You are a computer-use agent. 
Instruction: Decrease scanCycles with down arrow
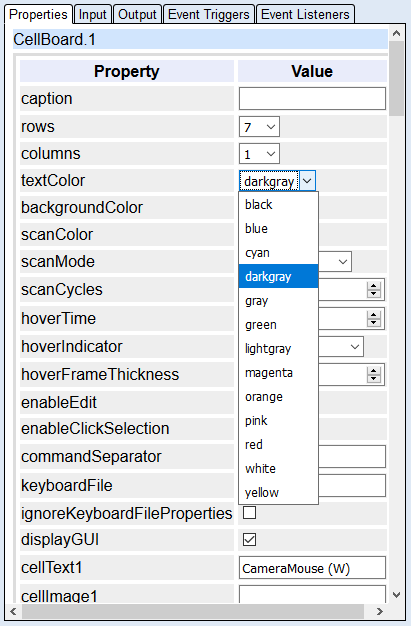(x=373, y=294)
